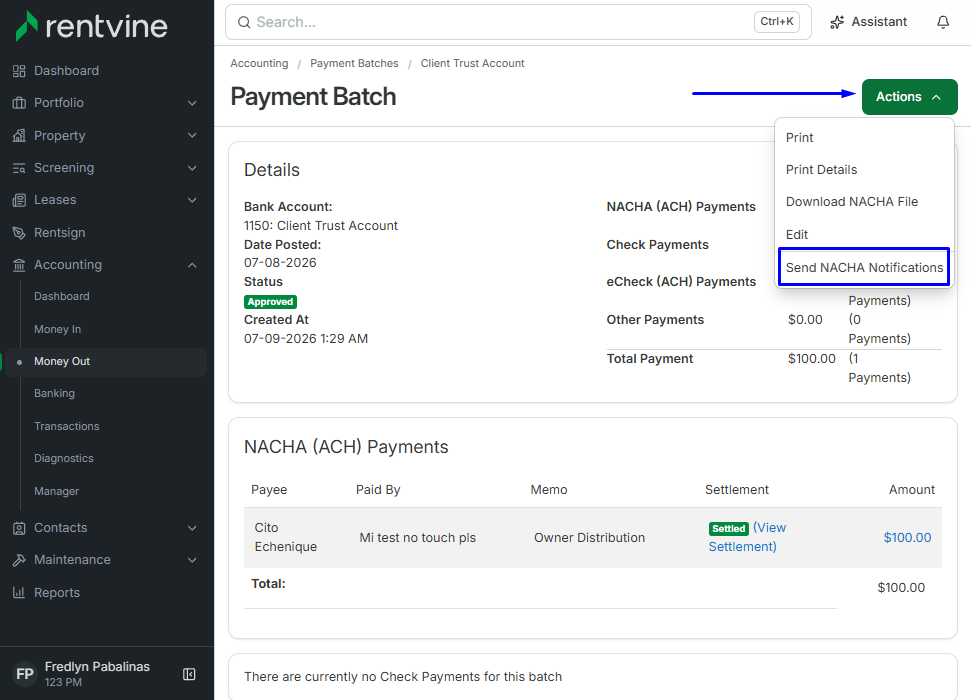Click the FP user avatar
971x700 pixels.
pyautogui.click(x=25, y=674)
